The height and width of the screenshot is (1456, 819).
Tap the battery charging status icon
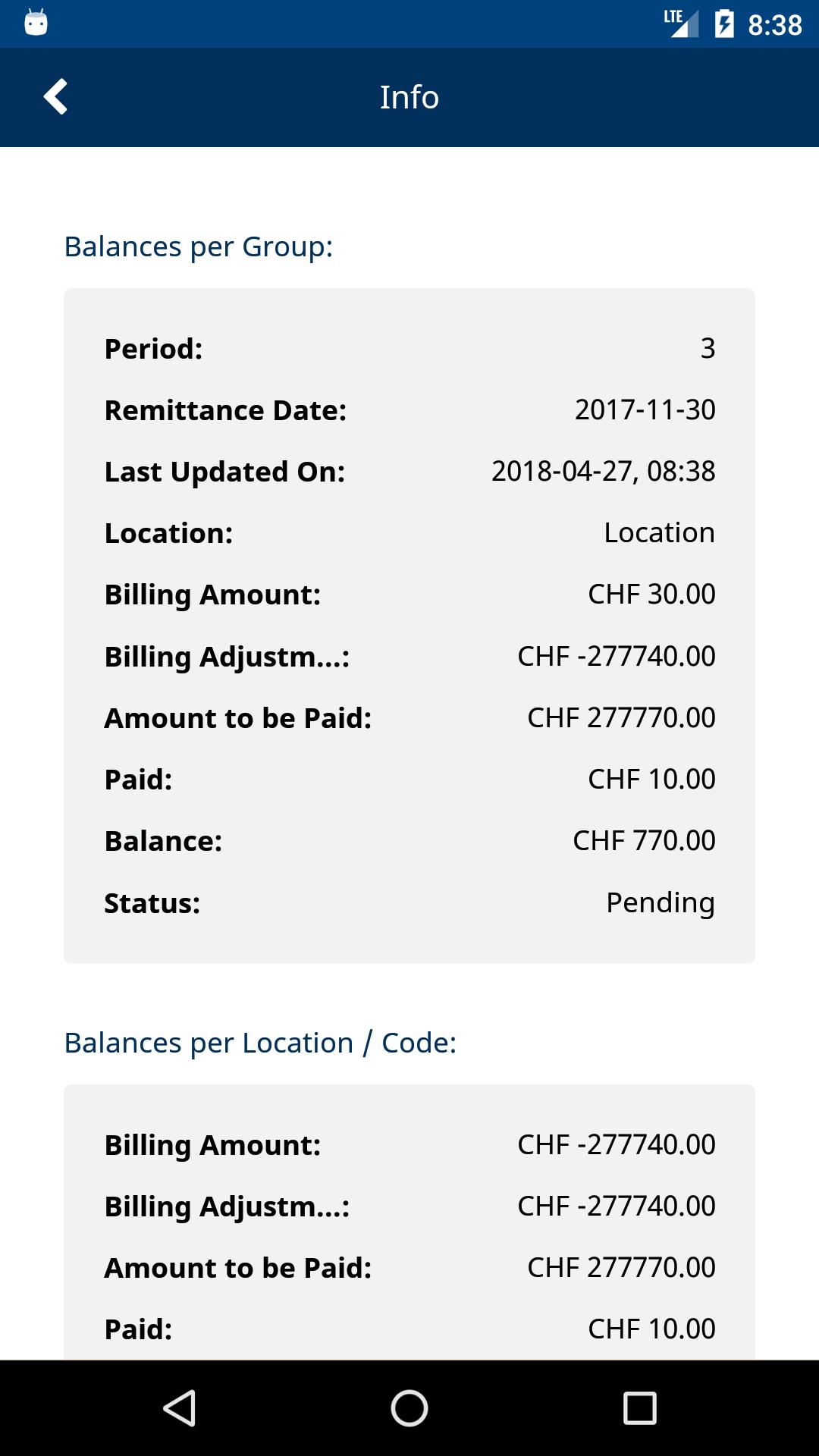pyautogui.click(x=724, y=24)
